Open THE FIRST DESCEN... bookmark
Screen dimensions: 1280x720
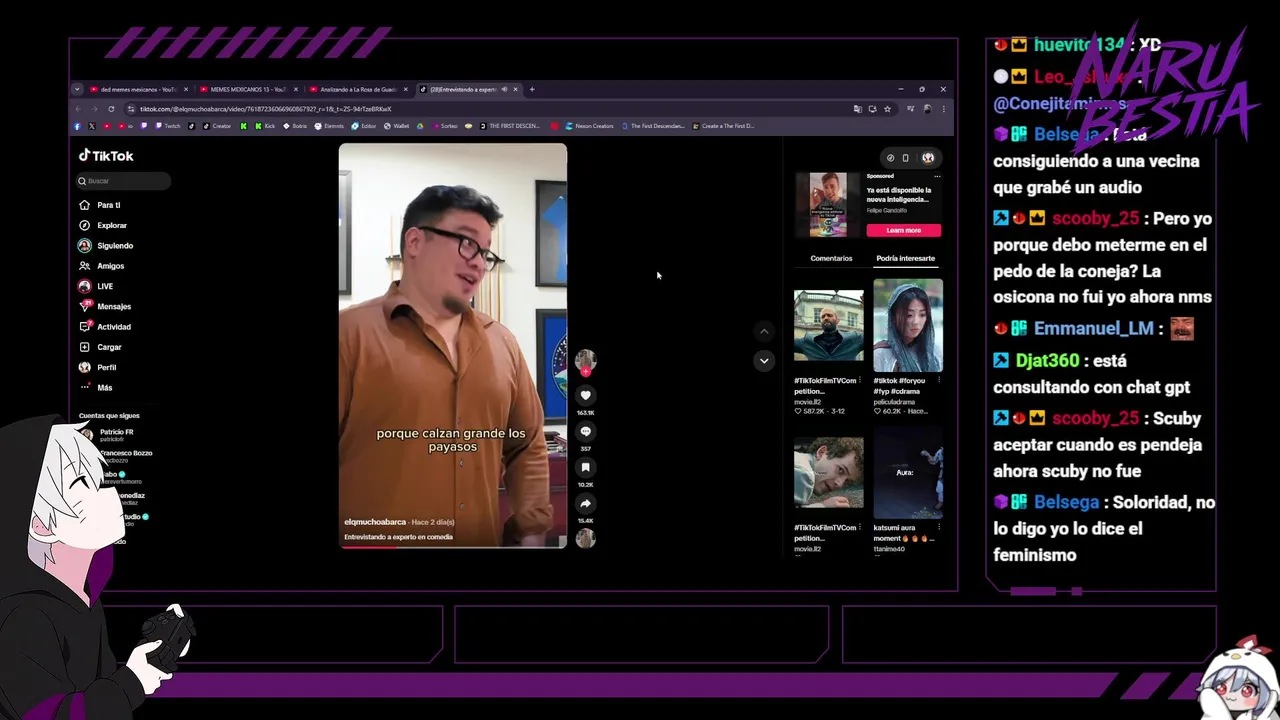click(x=510, y=126)
